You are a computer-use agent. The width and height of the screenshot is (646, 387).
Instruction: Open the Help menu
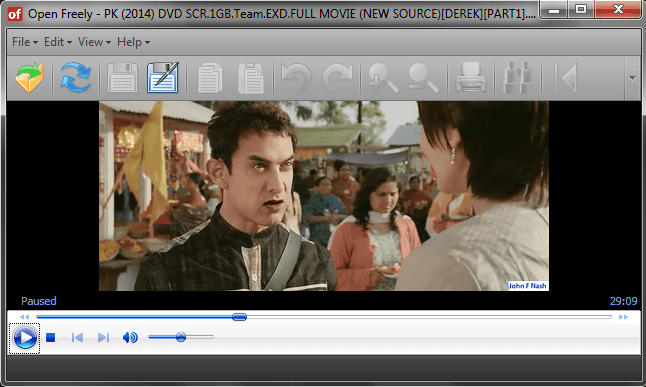(x=133, y=42)
